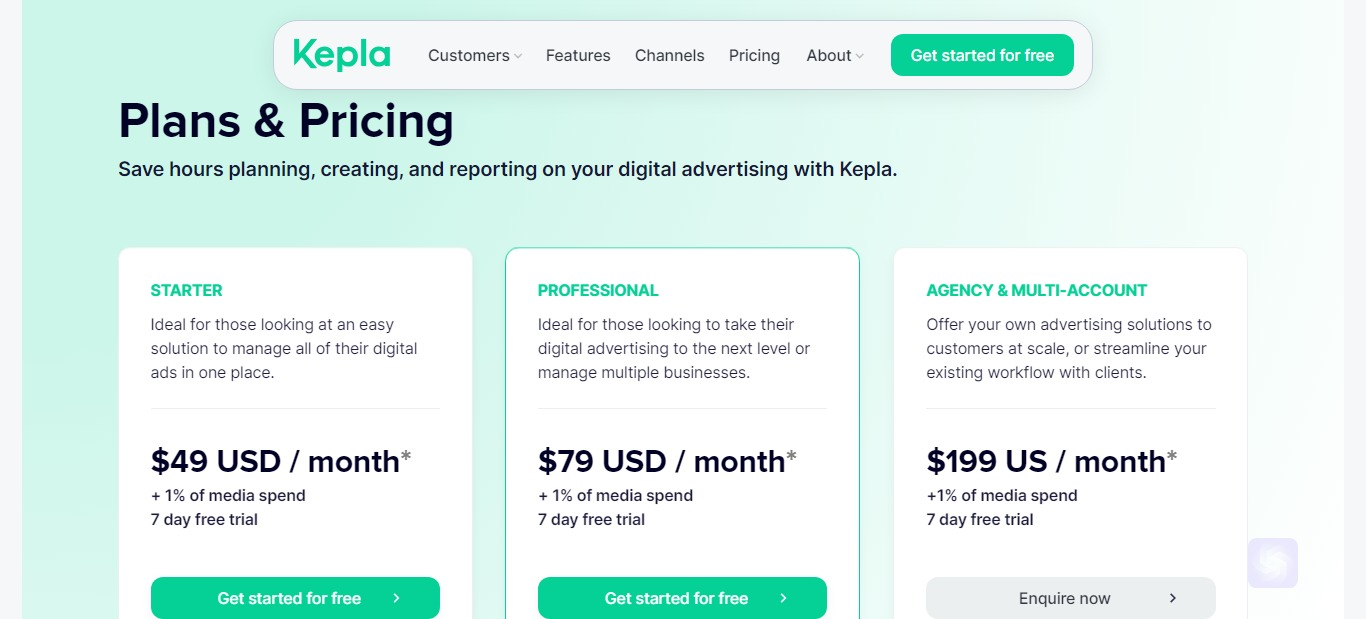Click arrow icon on Professional plan button
The height and width of the screenshot is (619, 1366).
tap(783, 598)
